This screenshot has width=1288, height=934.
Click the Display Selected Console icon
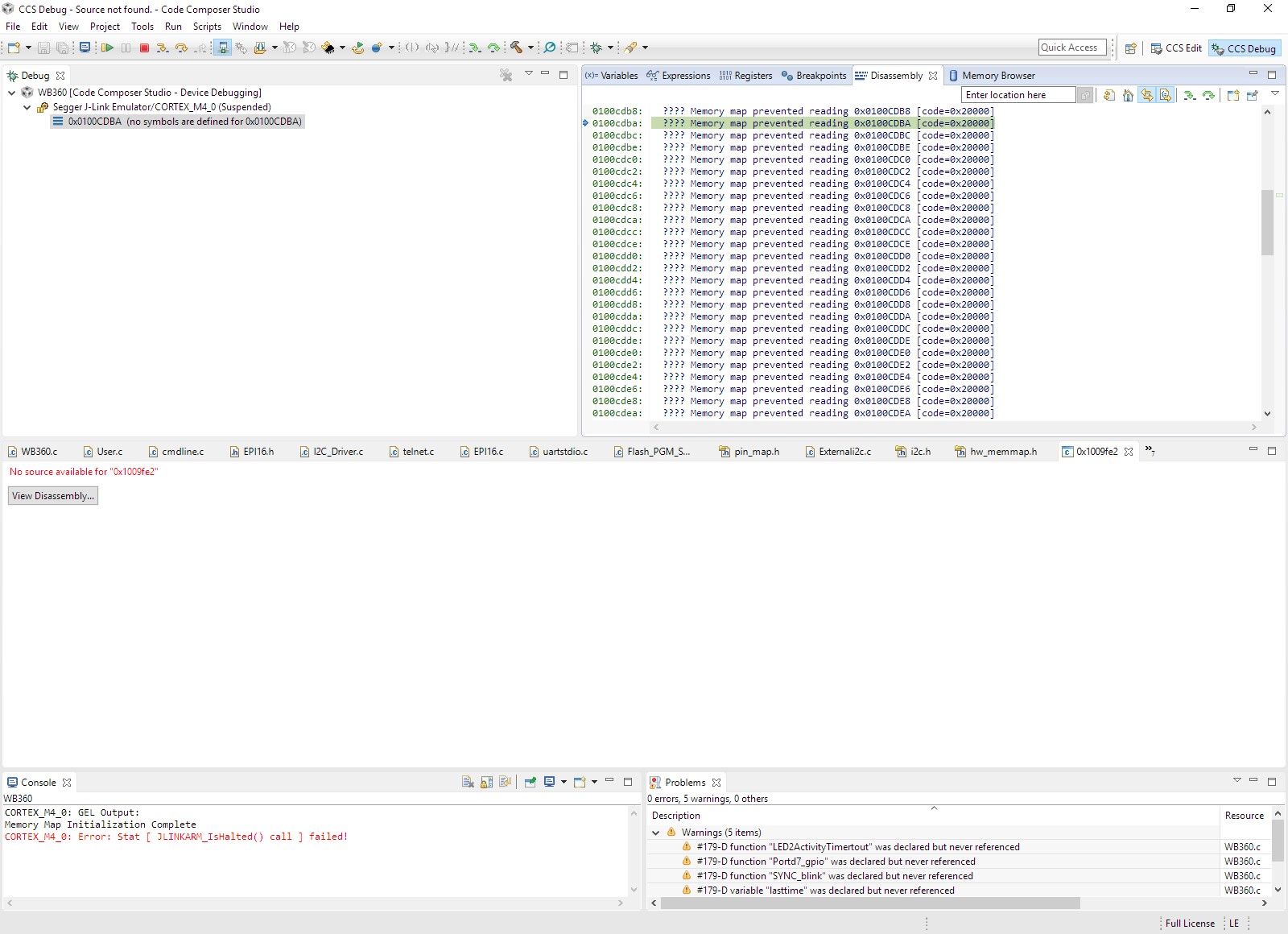[x=550, y=782]
